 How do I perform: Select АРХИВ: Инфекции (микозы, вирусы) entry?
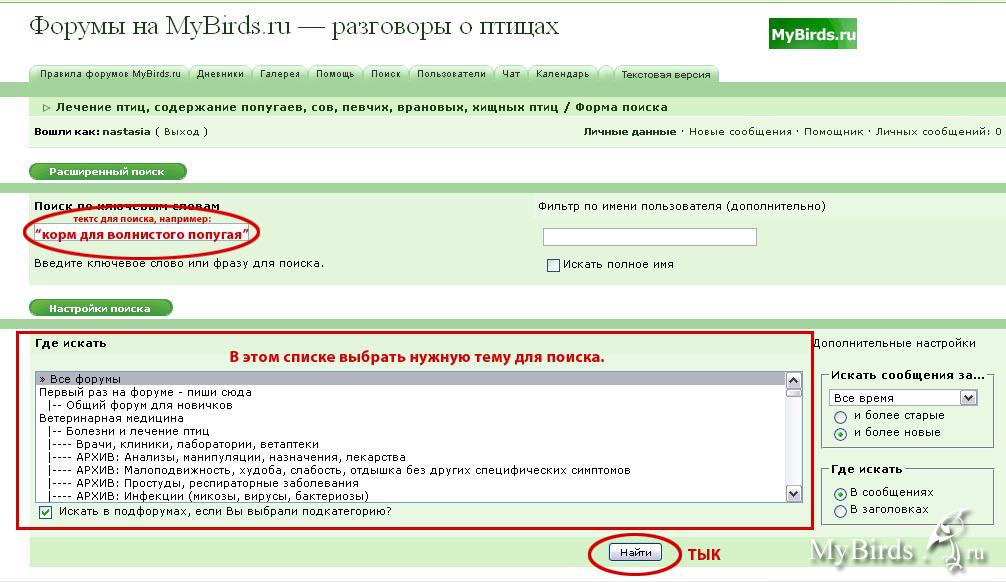coord(410,495)
